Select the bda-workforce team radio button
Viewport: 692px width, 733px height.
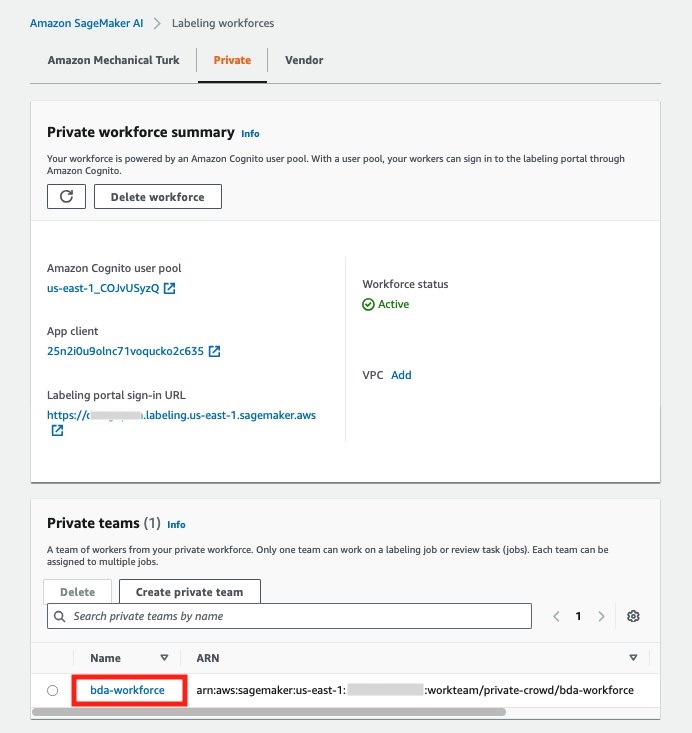[x=52, y=690]
